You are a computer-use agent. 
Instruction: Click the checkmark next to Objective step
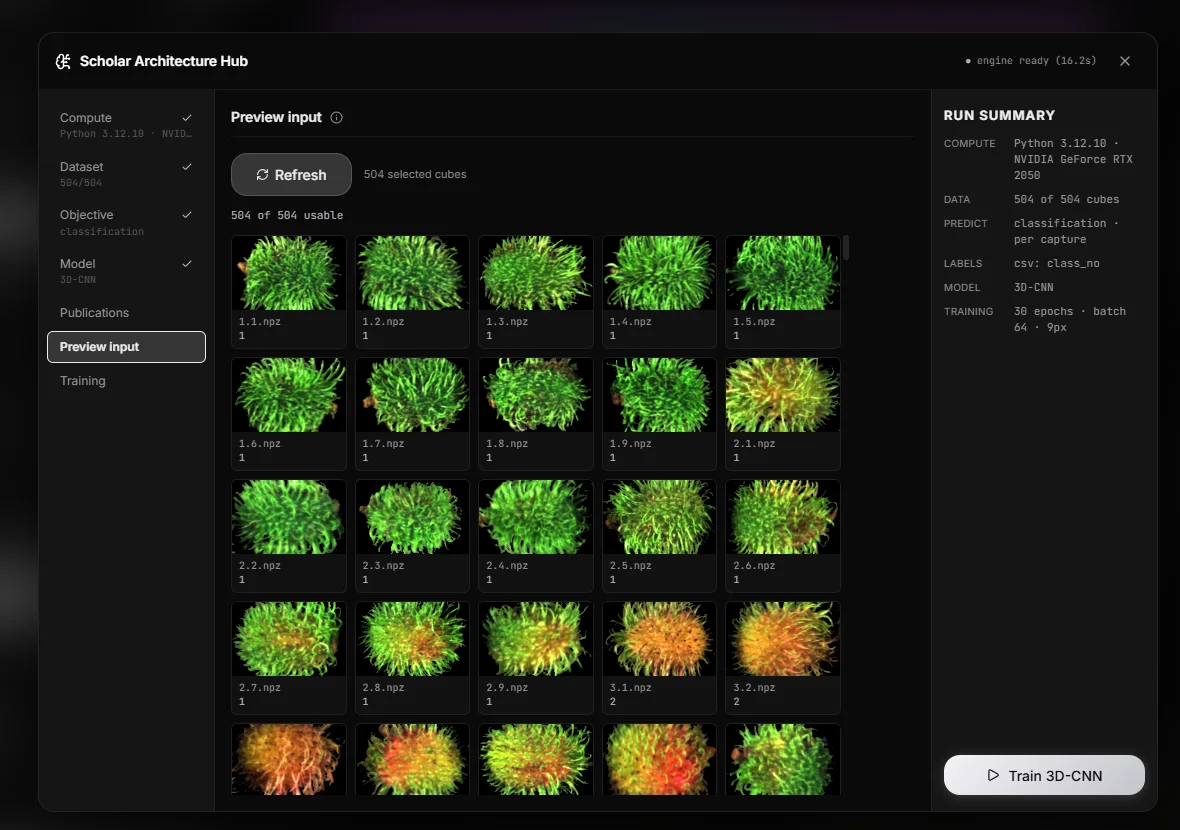pos(187,214)
